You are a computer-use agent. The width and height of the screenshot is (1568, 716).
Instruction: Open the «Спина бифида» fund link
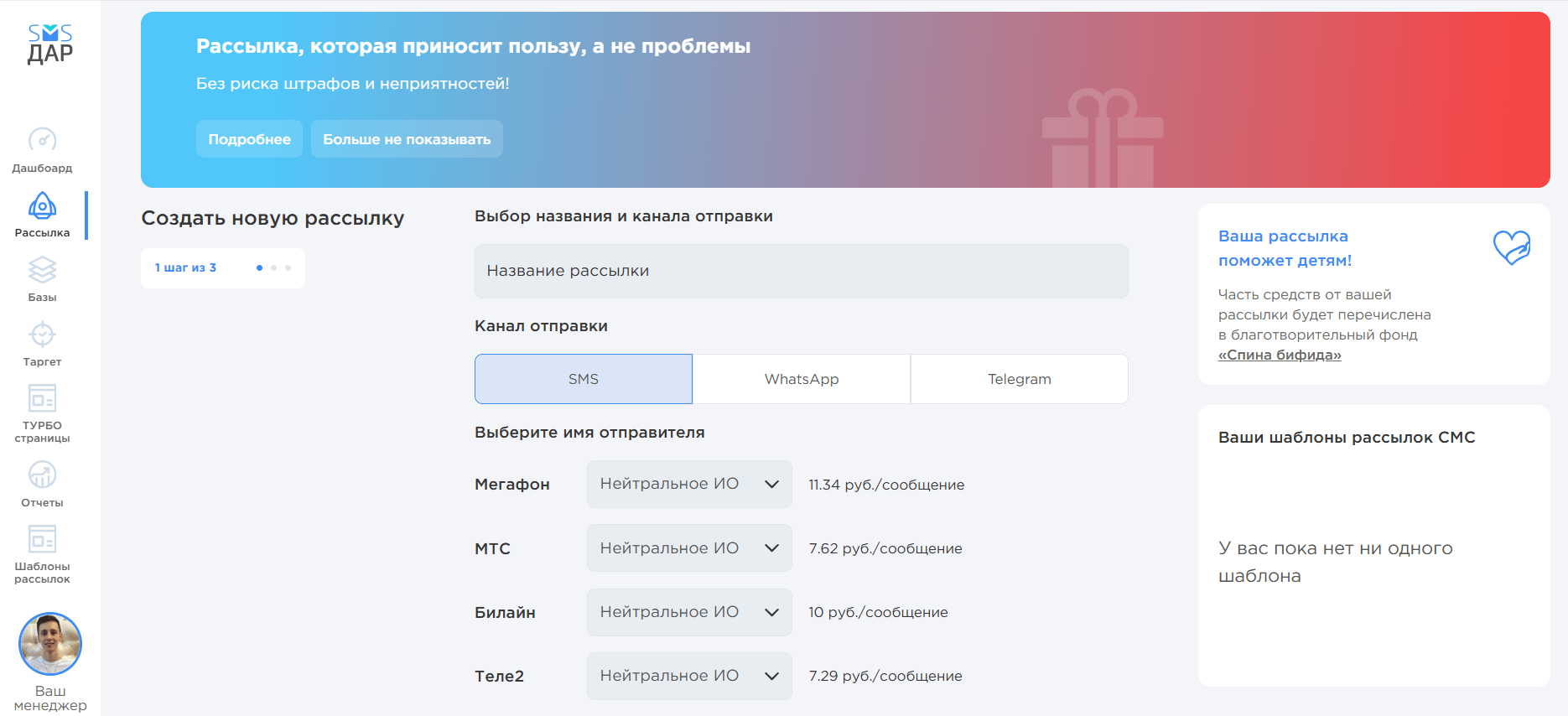point(1280,355)
